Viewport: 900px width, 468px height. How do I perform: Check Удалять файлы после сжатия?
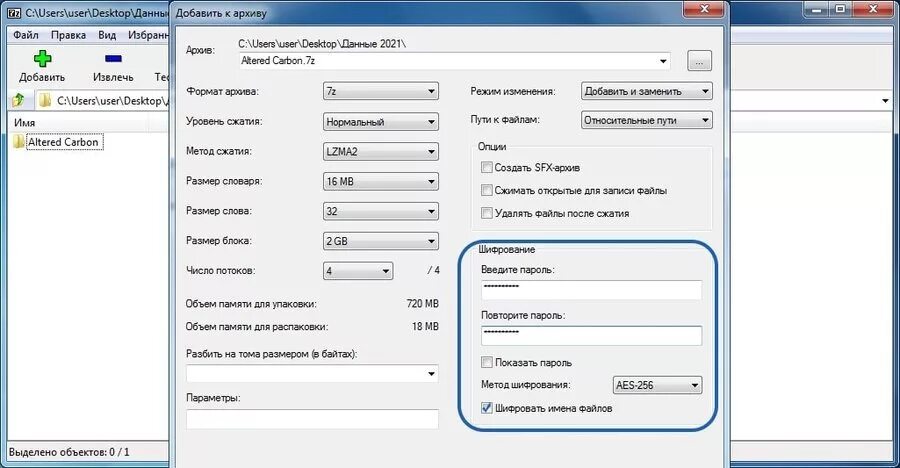(487, 213)
